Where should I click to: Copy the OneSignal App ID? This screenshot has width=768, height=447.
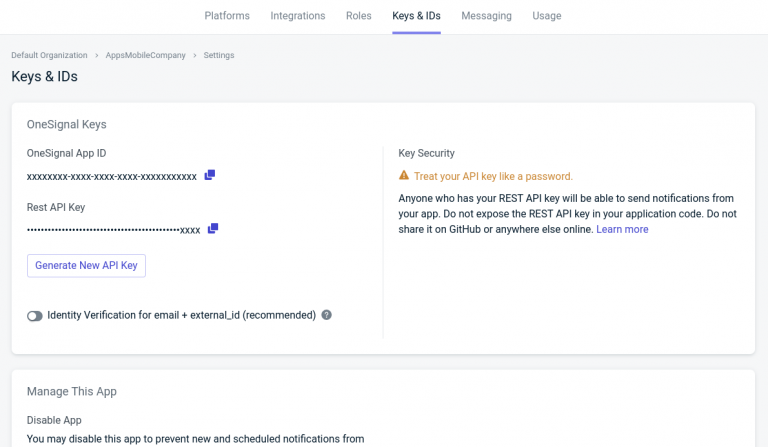point(210,175)
